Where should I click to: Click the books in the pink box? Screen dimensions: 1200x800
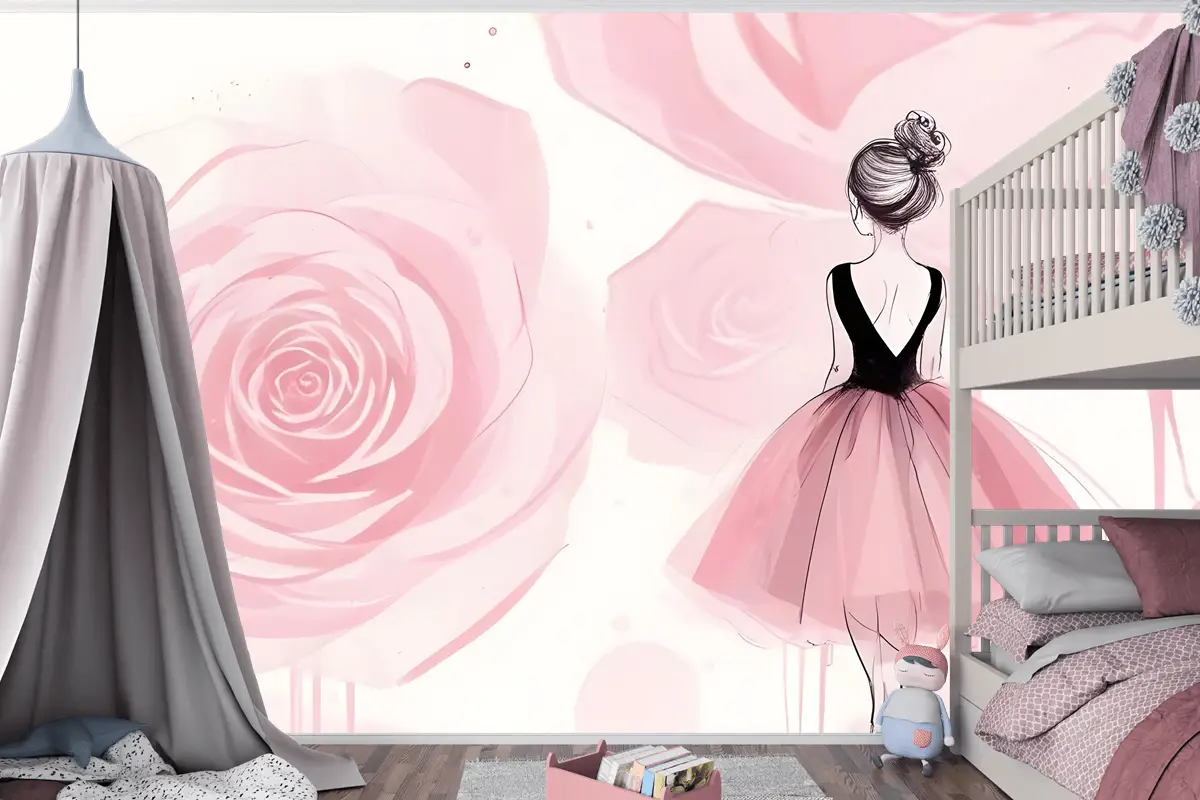pos(655,768)
